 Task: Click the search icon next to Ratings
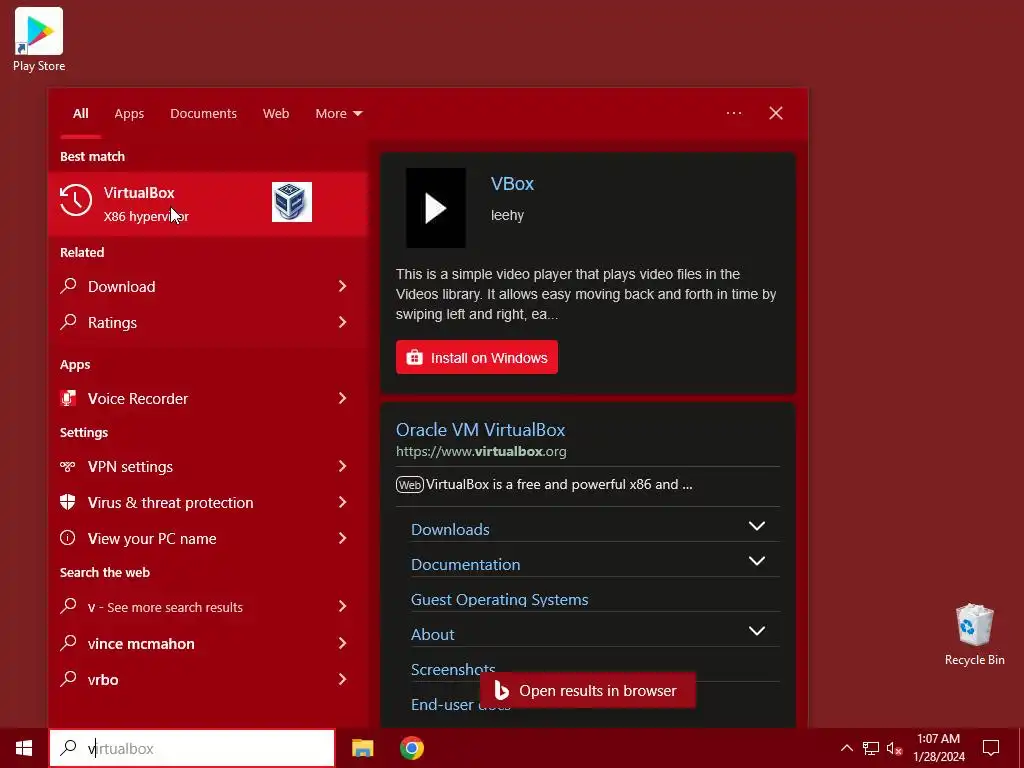68,321
